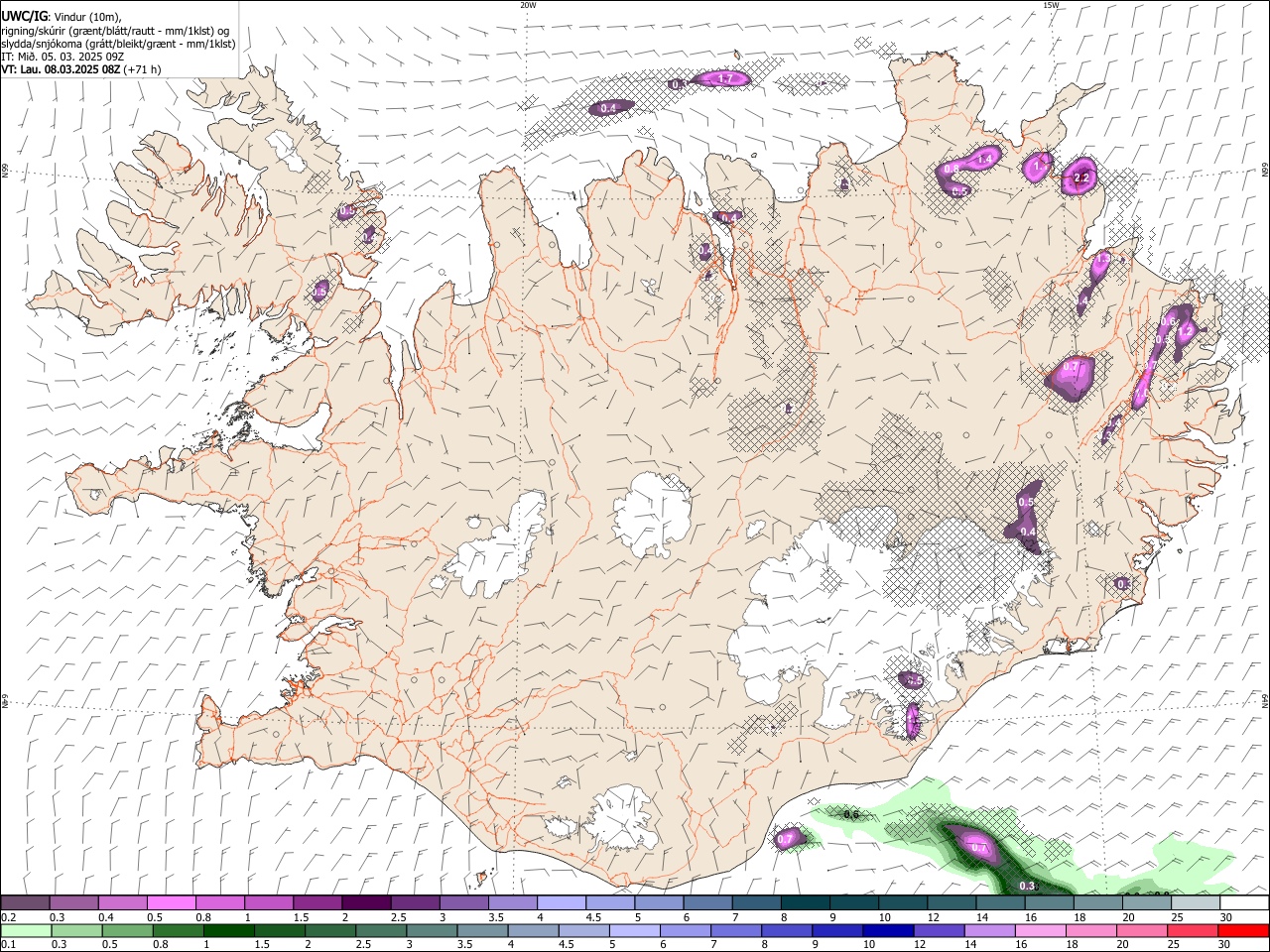The image size is (1270, 952).
Task: Click the 2.2 snowfall value label in the northeast
Action: 1081,178
